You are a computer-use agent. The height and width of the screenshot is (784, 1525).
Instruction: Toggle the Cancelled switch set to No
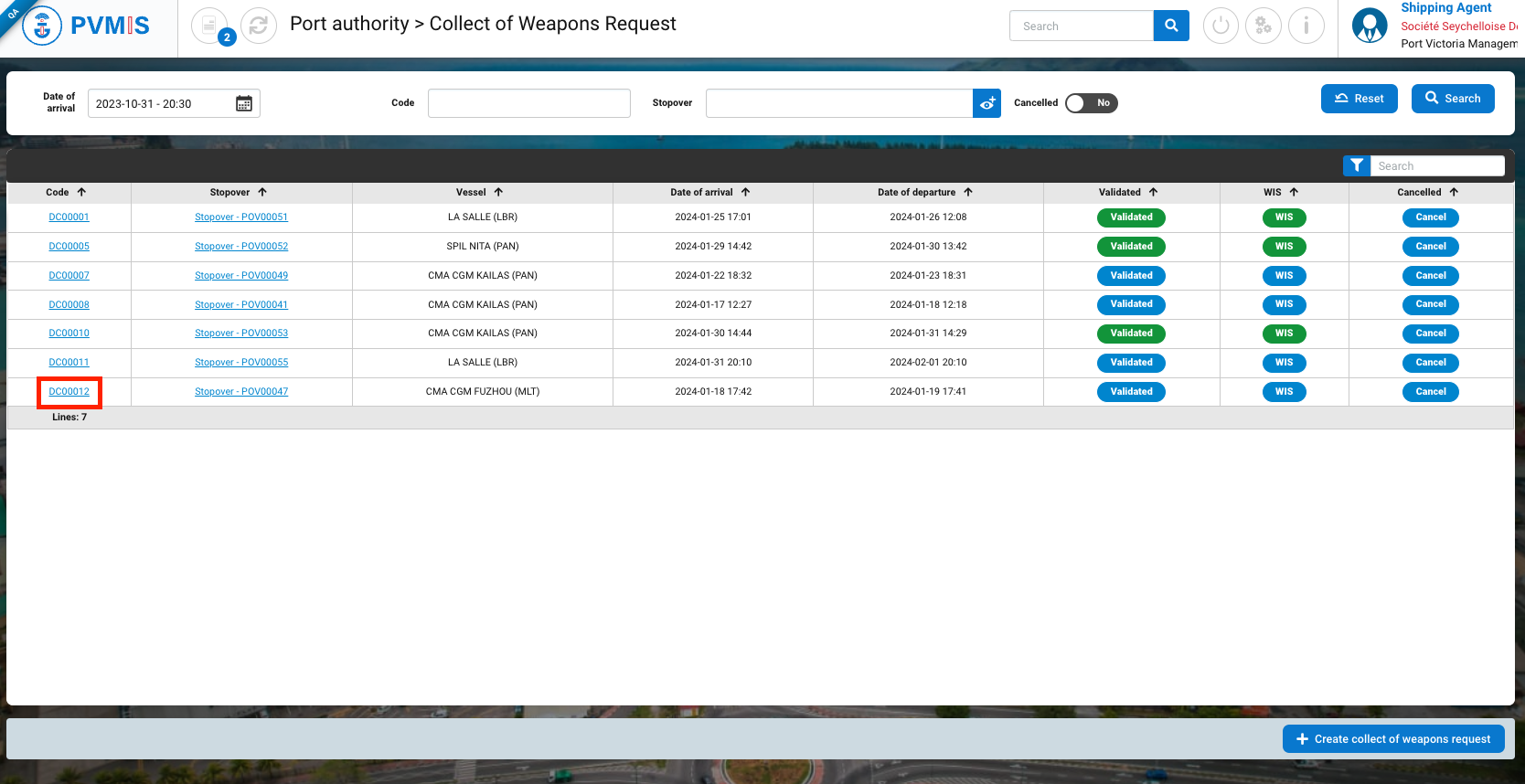(1091, 103)
